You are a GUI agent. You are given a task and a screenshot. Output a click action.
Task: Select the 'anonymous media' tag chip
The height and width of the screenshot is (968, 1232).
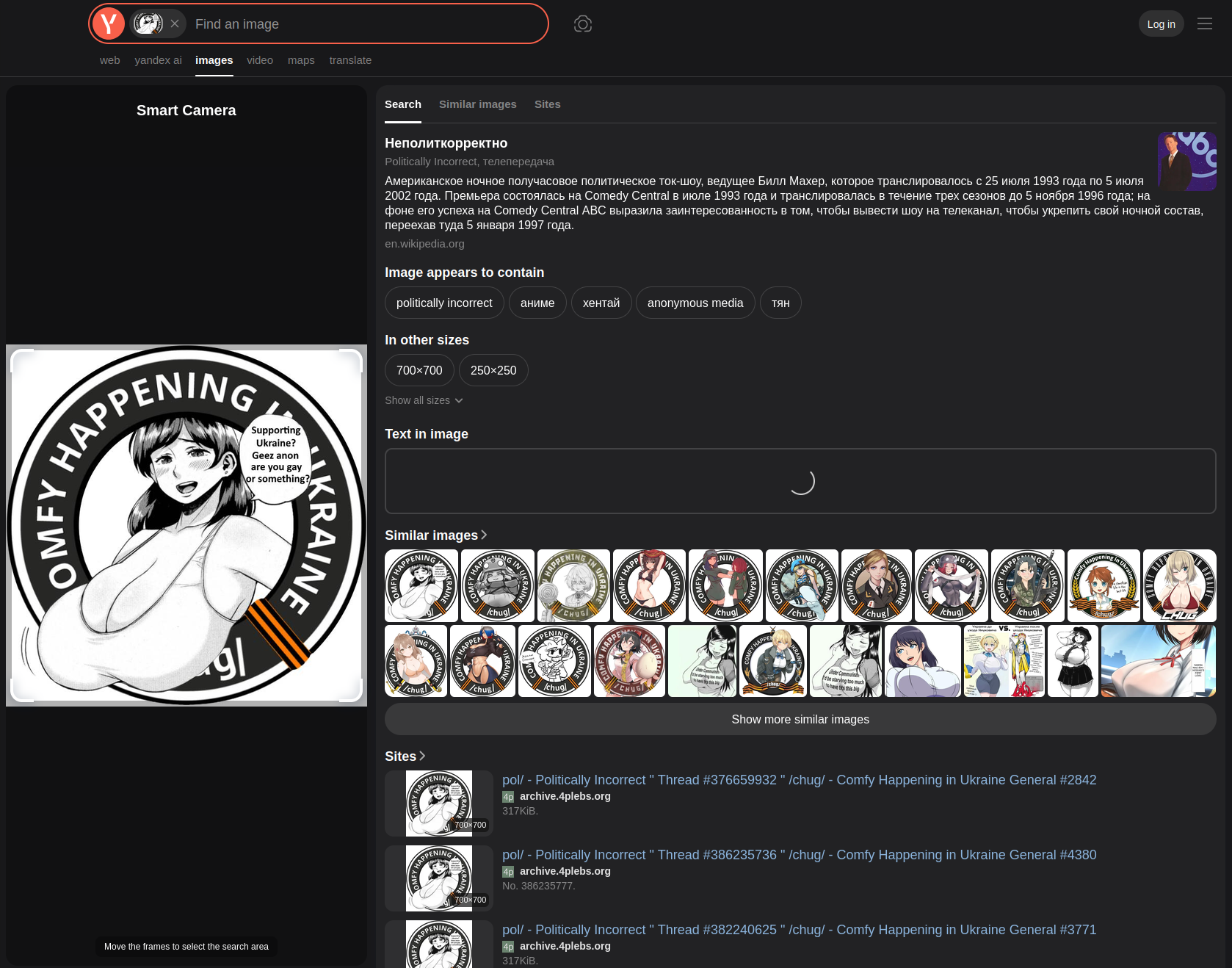click(695, 303)
